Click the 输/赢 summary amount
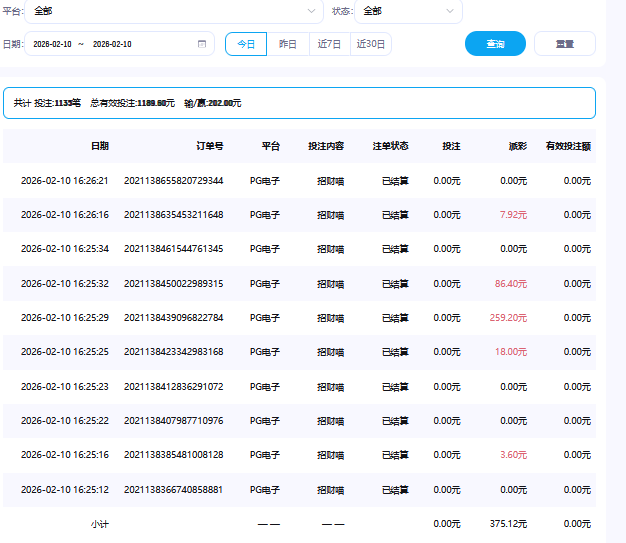 coord(213,103)
